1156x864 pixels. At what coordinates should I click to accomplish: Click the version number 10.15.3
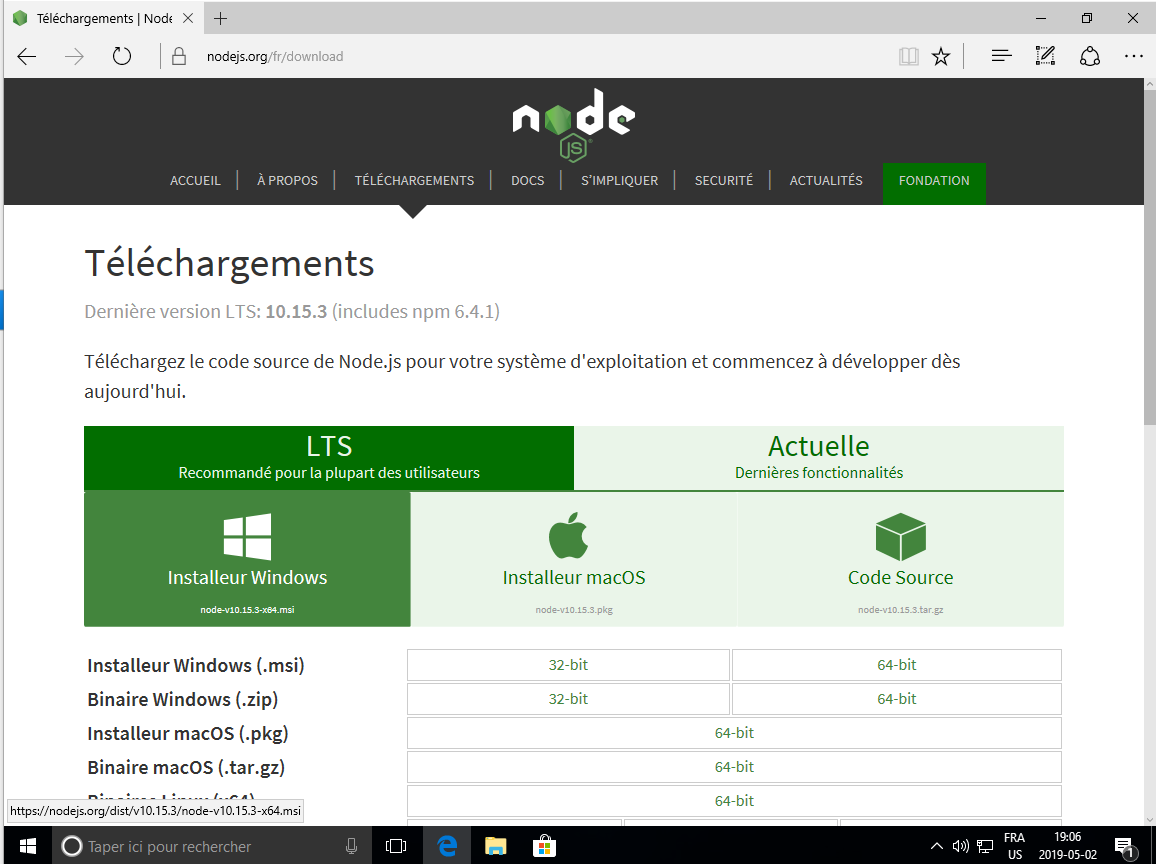click(296, 312)
